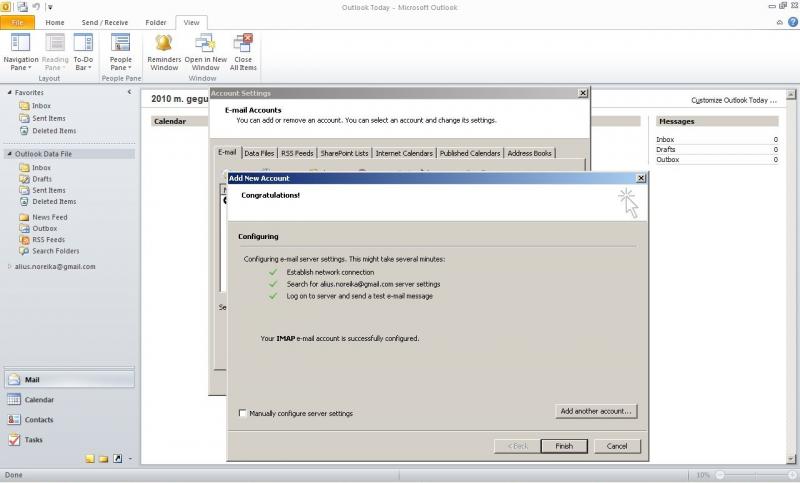Open the Reminders Window
Screen dimensions: 800x483
[x=164, y=52]
